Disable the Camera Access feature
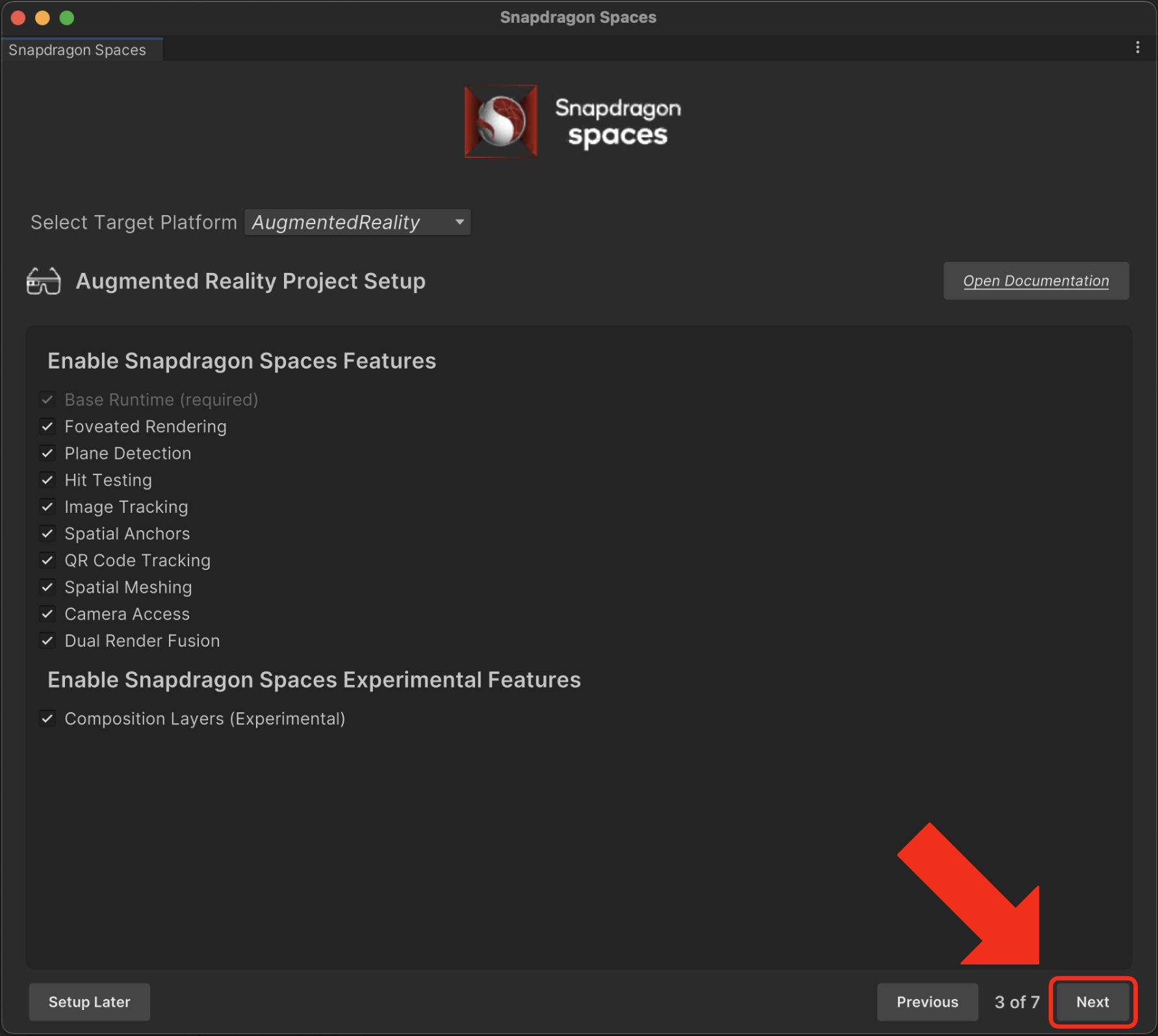 (47, 614)
